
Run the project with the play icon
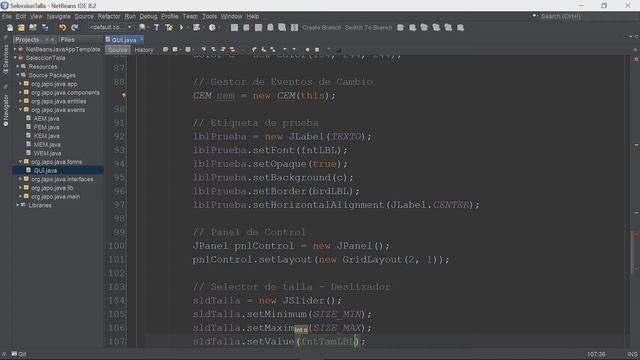pos(182,28)
